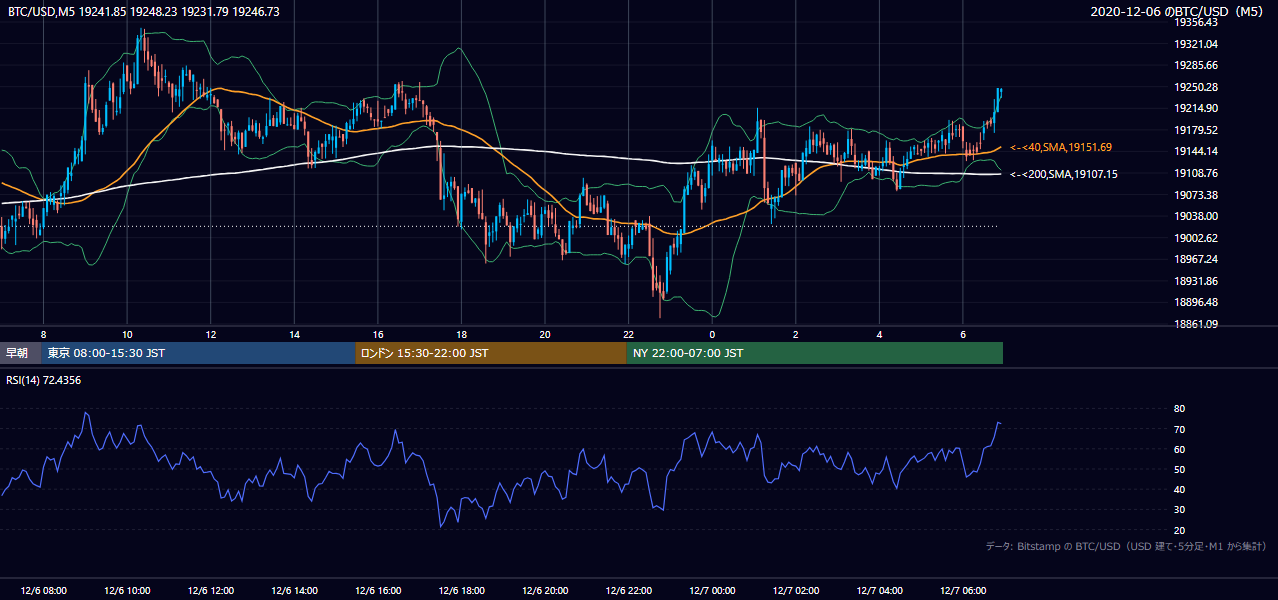This screenshot has height=600, width=1278.
Task: Click the price axis value 18861.09
Action: (1196, 324)
